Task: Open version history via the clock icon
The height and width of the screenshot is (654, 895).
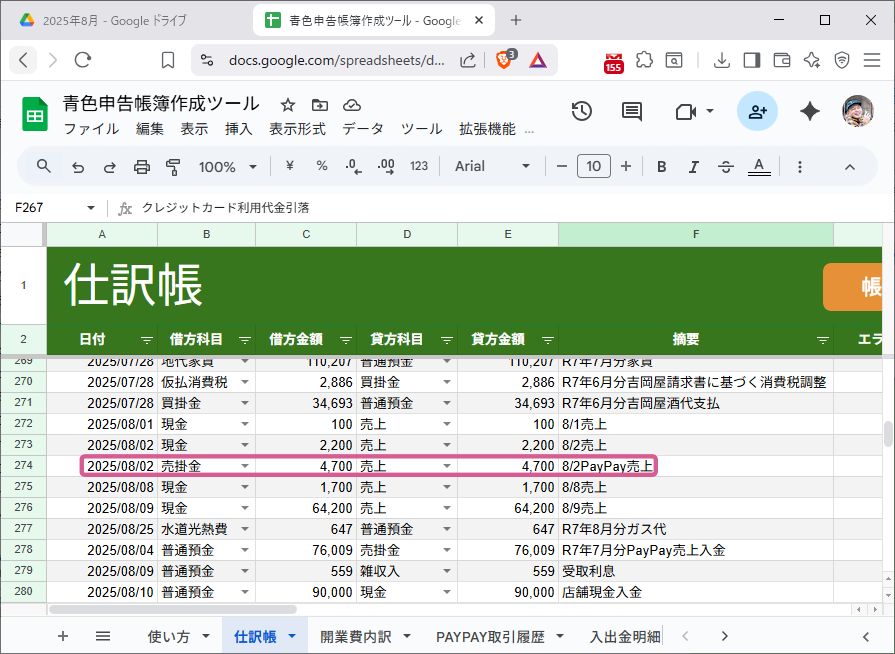Action: point(581,112)
